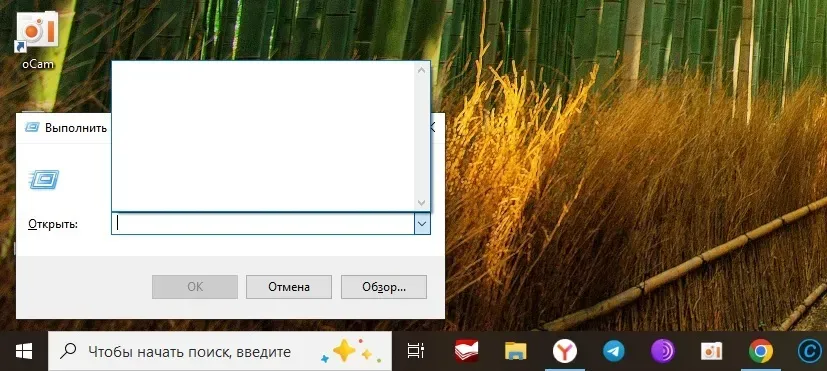Image resolution: width=827 pixels, height=371 pixels.
Task: Open the red book app in taskbar
Action: [466, 351]
